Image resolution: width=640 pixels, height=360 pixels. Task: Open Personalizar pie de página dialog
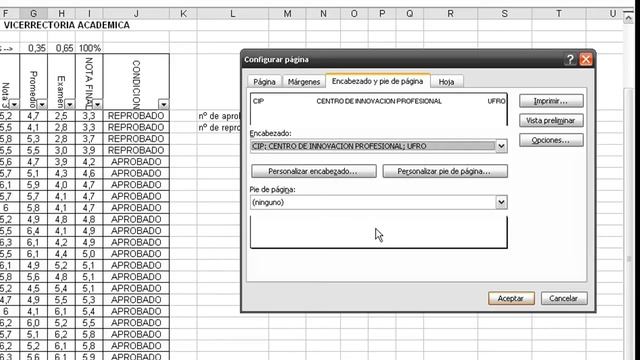tap(445, 171)
